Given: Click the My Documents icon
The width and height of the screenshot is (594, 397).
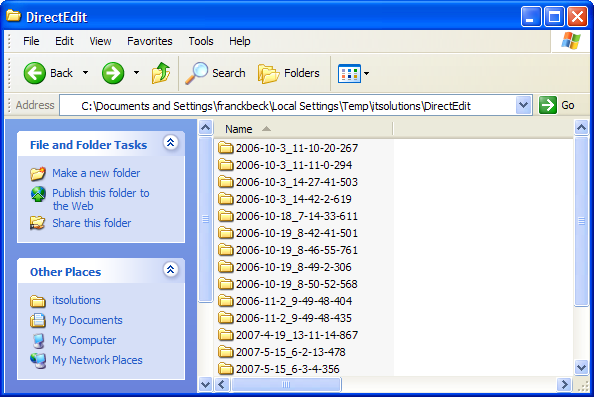Looking at the screenshot, I should [x=38, y=320].
